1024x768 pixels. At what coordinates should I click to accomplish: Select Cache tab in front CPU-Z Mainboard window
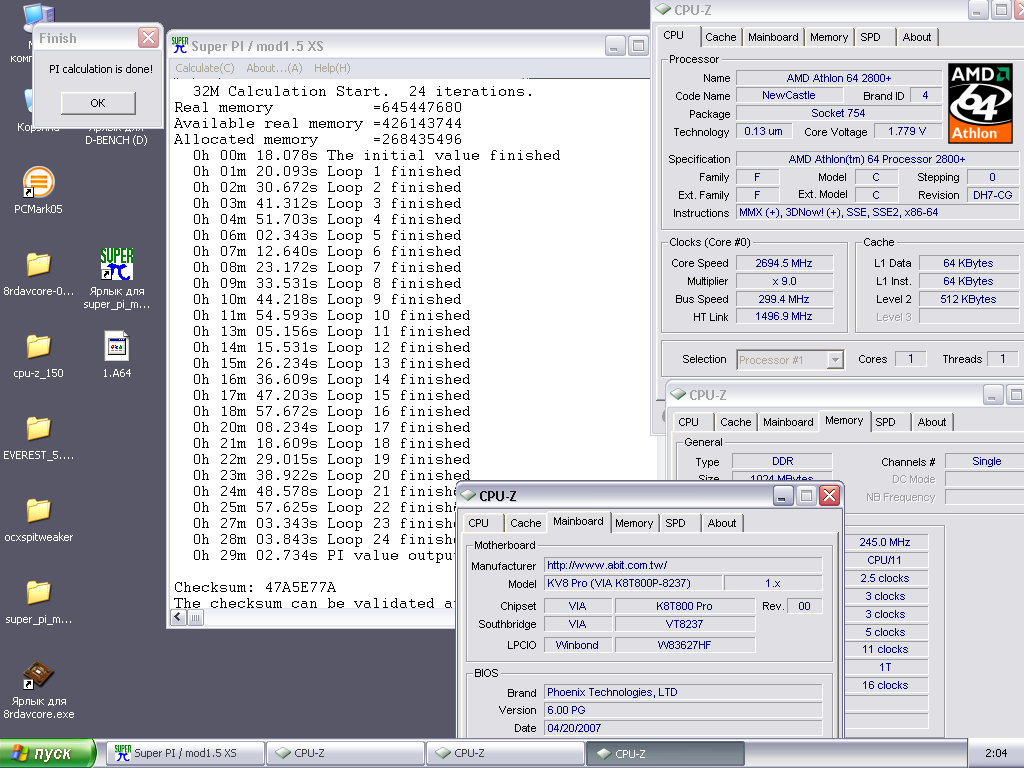pyautogui.click(x=526, y=523)
